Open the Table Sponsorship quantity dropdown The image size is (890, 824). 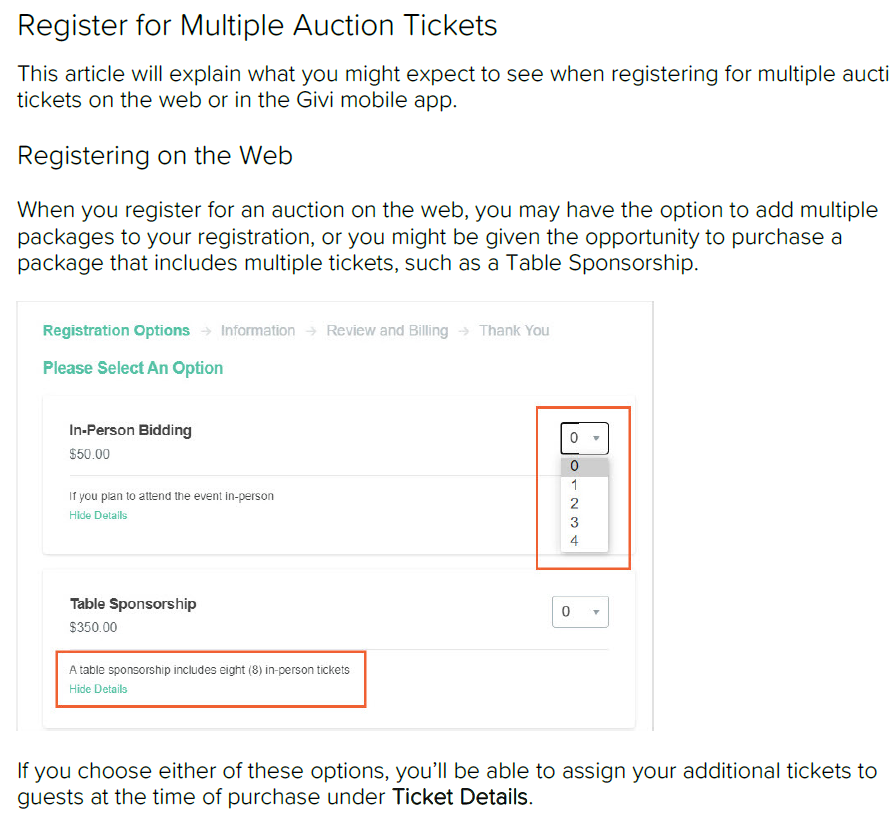[x=580, y=612]
